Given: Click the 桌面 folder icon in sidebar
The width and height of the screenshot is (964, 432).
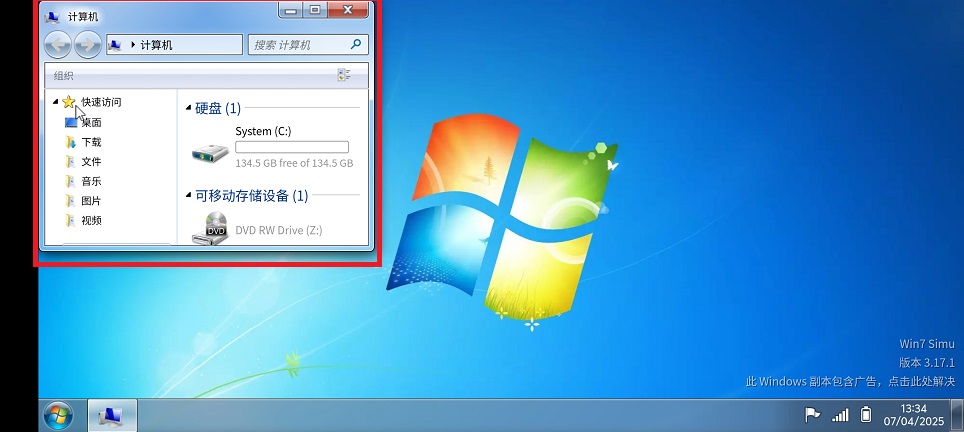Looking at the screenshot, I should pyautogui.click(x=71, y=122).
